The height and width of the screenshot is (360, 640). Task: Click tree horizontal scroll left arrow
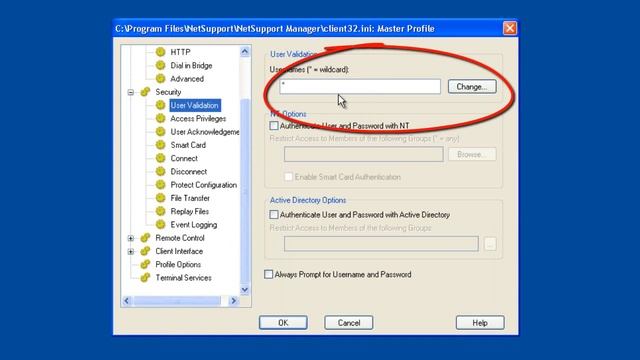[127, 301]
